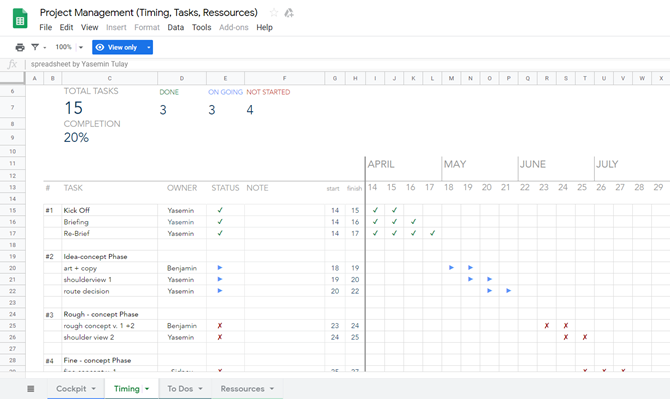Screen dimensions: 670x399
Task: Click shoulderview 1 week 20 arrow
Action: coord(489,279)
